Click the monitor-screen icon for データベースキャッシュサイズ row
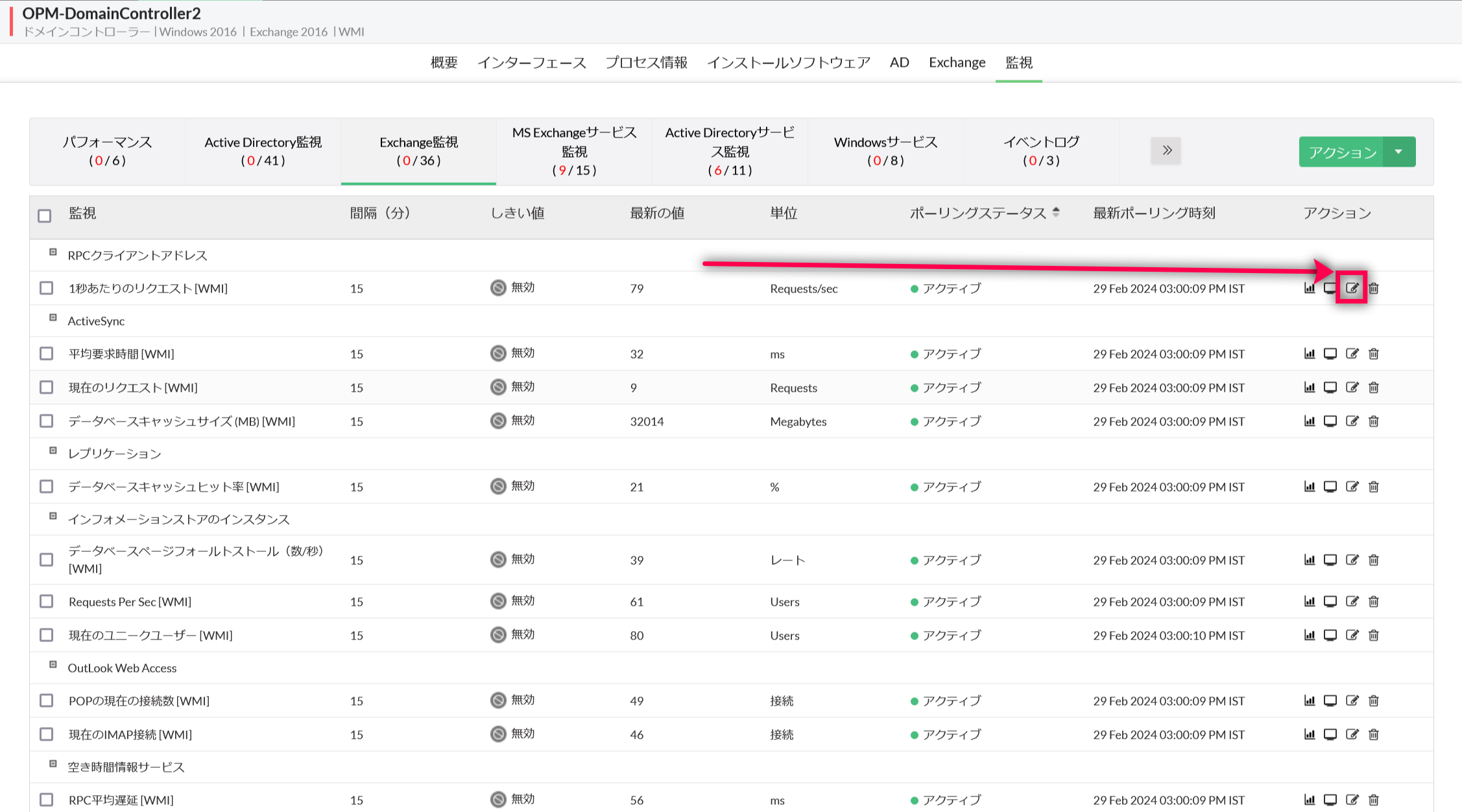The image size is (1462, 812). (1330, 421)
